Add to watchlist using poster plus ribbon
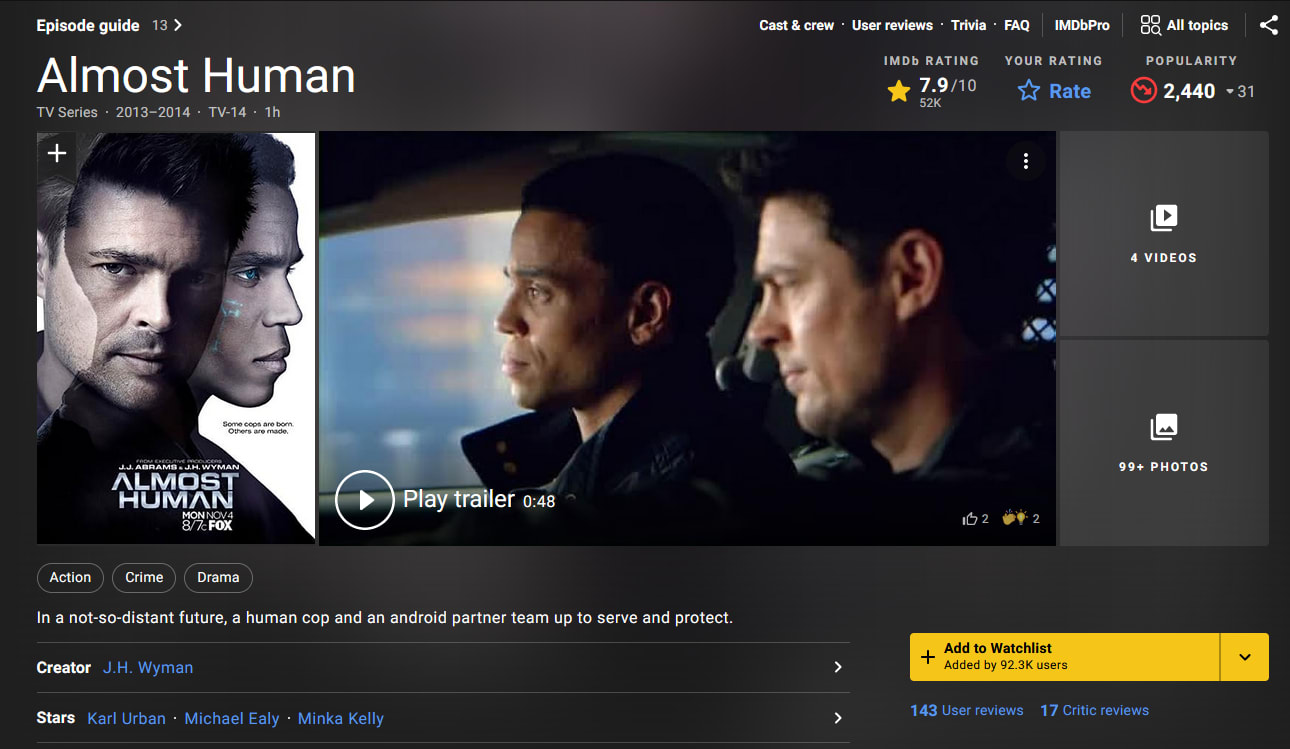The width and height of the screenshot is (1290, 749). click(57, 153)
